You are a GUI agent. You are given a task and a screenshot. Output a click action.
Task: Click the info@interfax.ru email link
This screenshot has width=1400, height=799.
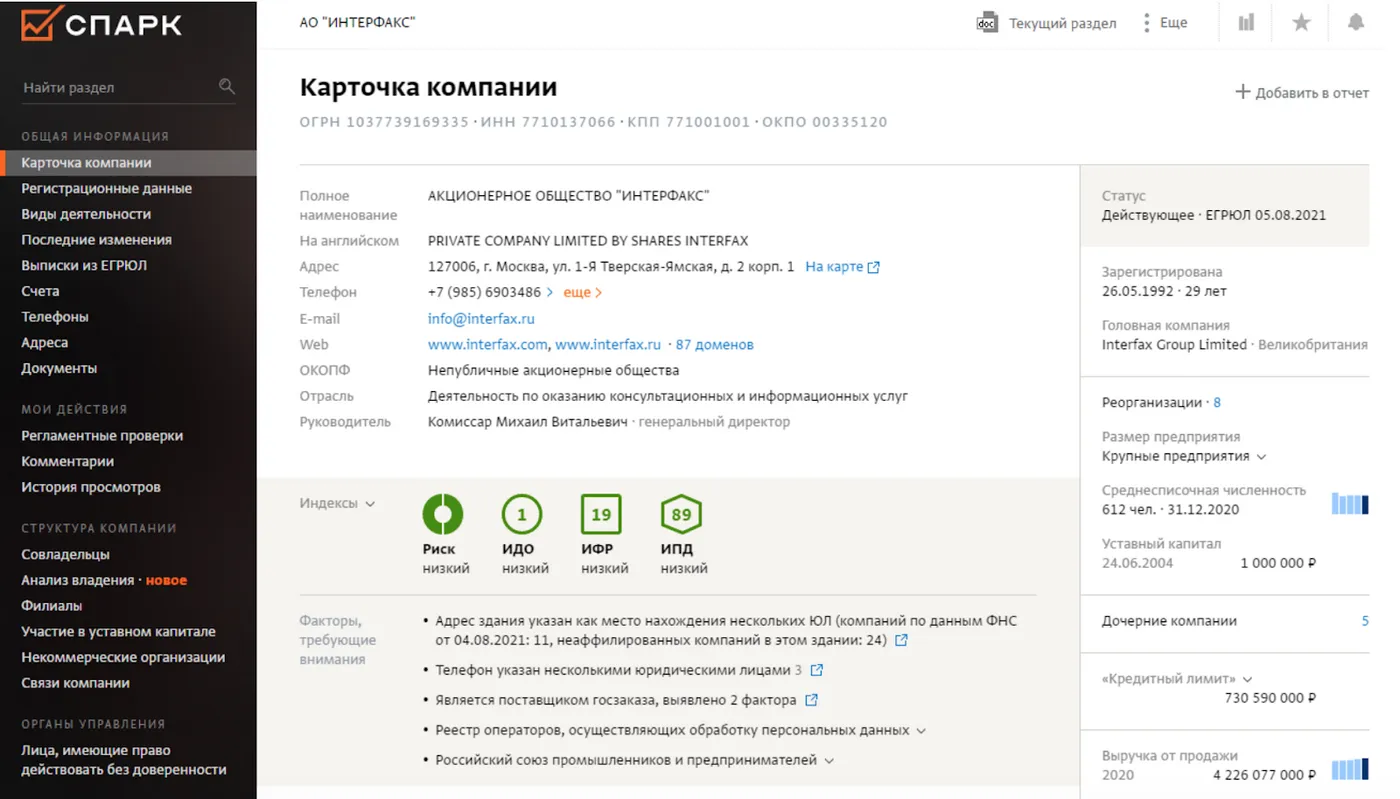pos(481,319)
